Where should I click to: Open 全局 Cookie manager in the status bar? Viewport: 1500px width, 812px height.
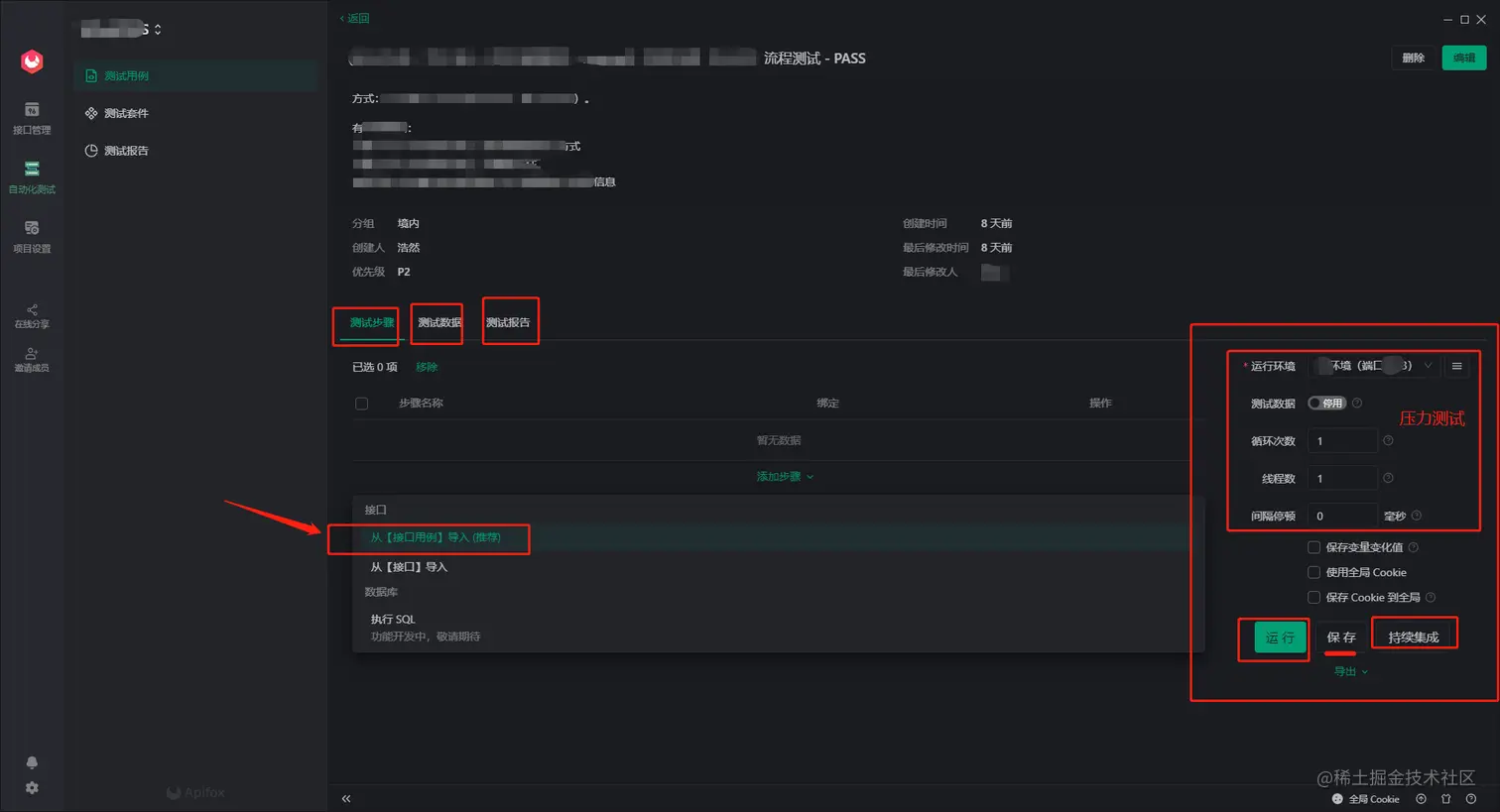pyautogui.click(x=1366, y=799)
